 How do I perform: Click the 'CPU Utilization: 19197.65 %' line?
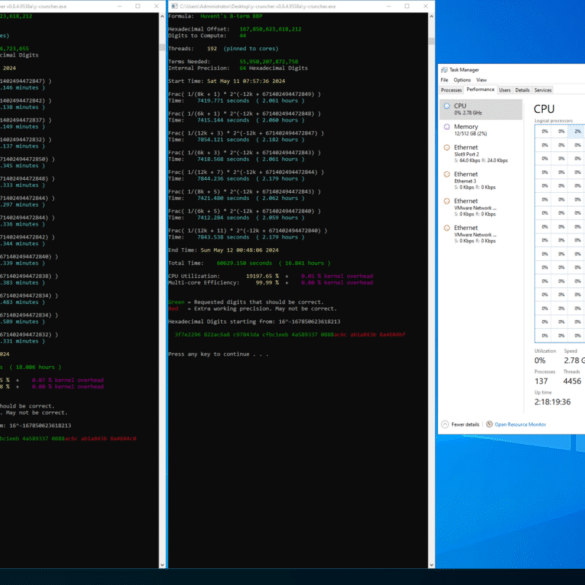click(270, 276)
